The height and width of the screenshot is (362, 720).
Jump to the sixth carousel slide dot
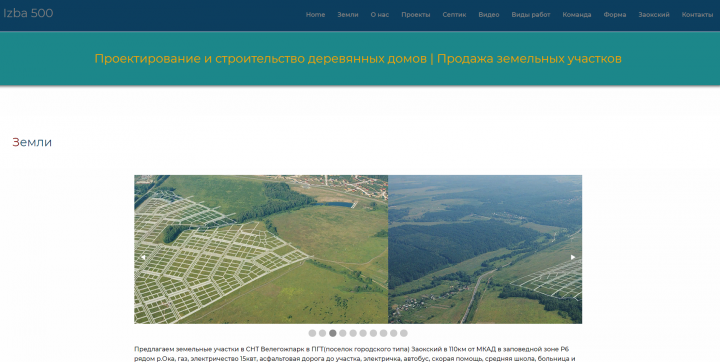click(363, 333)
